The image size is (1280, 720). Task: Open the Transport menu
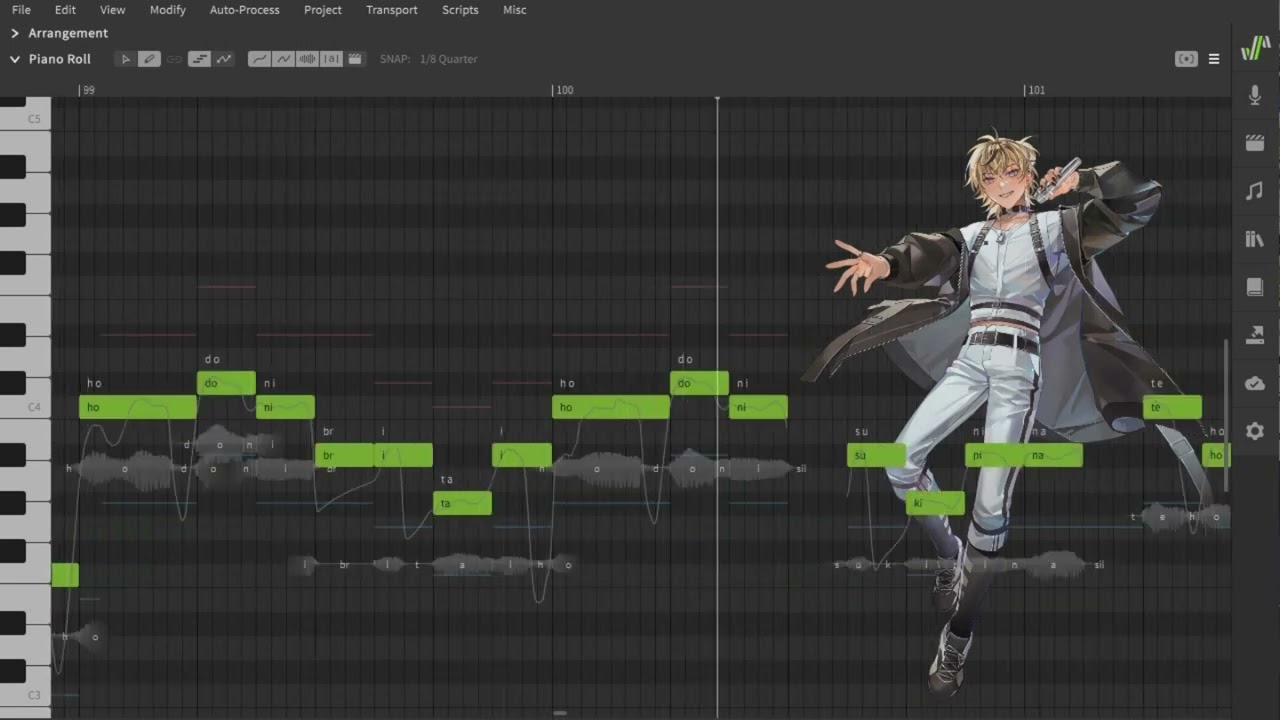(392, 10)
